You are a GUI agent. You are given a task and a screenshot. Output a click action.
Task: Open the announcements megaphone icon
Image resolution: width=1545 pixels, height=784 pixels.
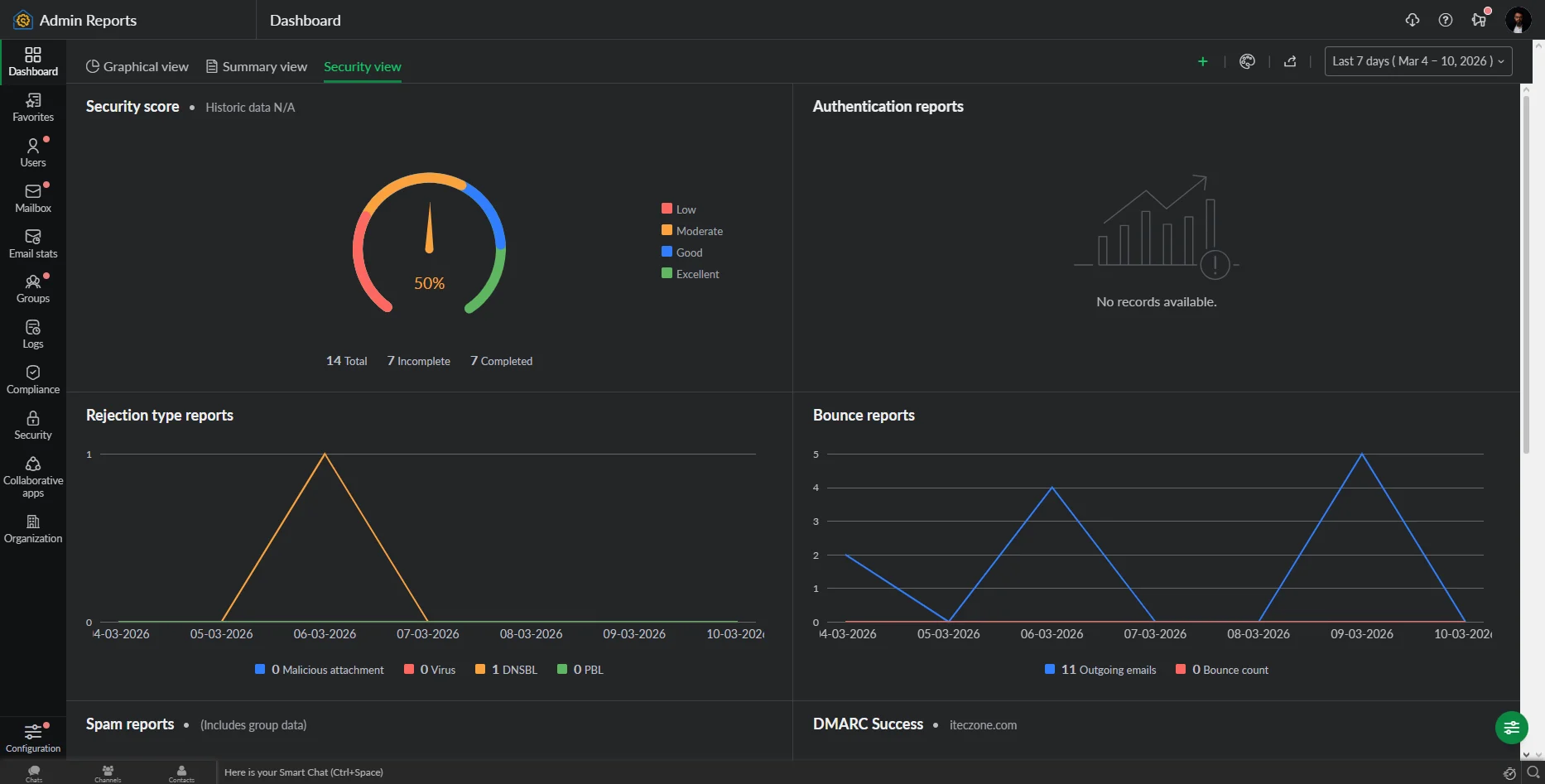point(1479,20)
